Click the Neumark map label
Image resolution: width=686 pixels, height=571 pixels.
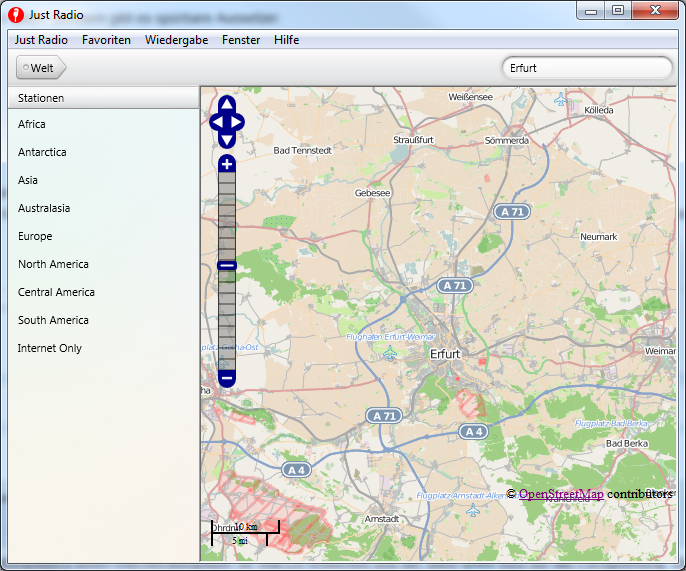tap(598, 237)
